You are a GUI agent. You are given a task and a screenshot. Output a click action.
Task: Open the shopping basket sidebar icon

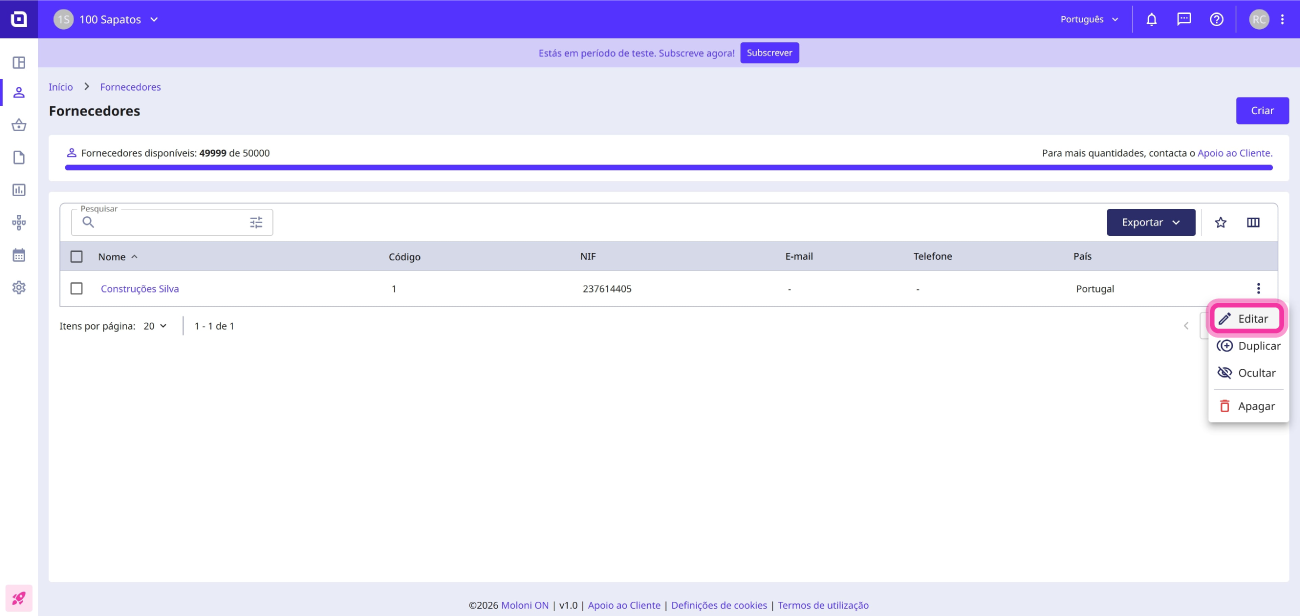19,125
